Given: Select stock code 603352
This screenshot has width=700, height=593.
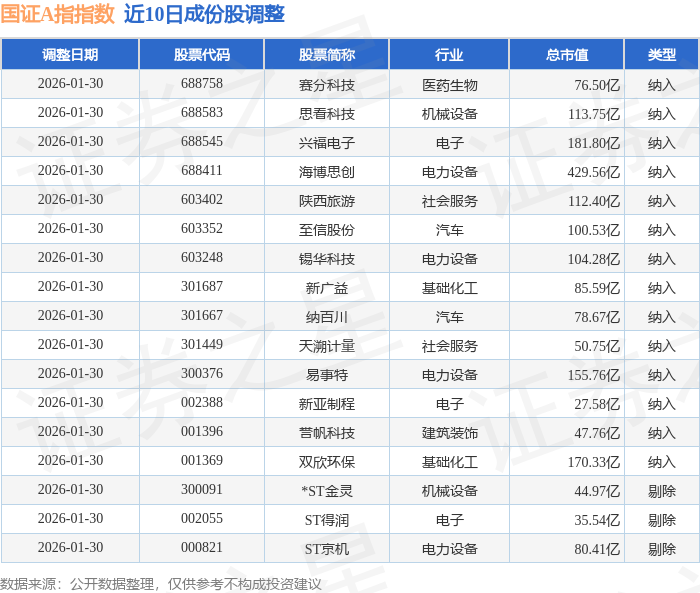Looking at the screenshot, I should (x=202, y=229).
